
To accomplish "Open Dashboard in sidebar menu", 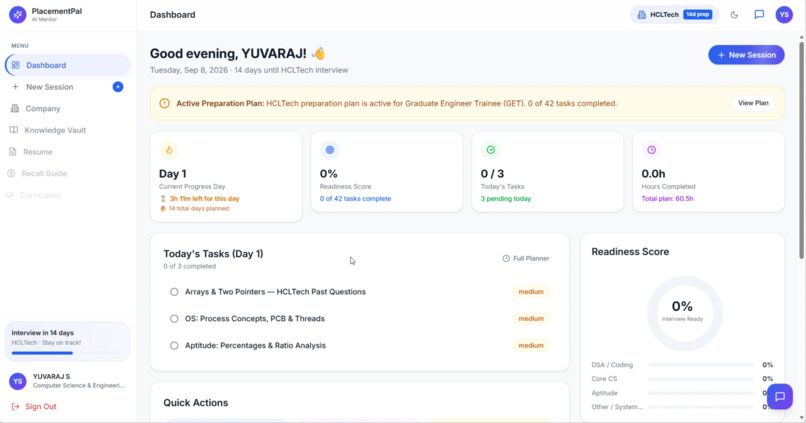I will tap(67, 65).
